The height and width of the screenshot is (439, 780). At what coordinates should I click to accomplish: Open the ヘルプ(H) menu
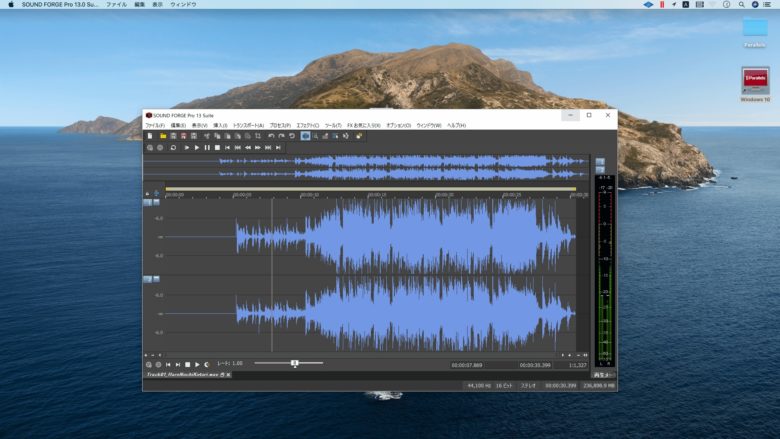(456, 125)
